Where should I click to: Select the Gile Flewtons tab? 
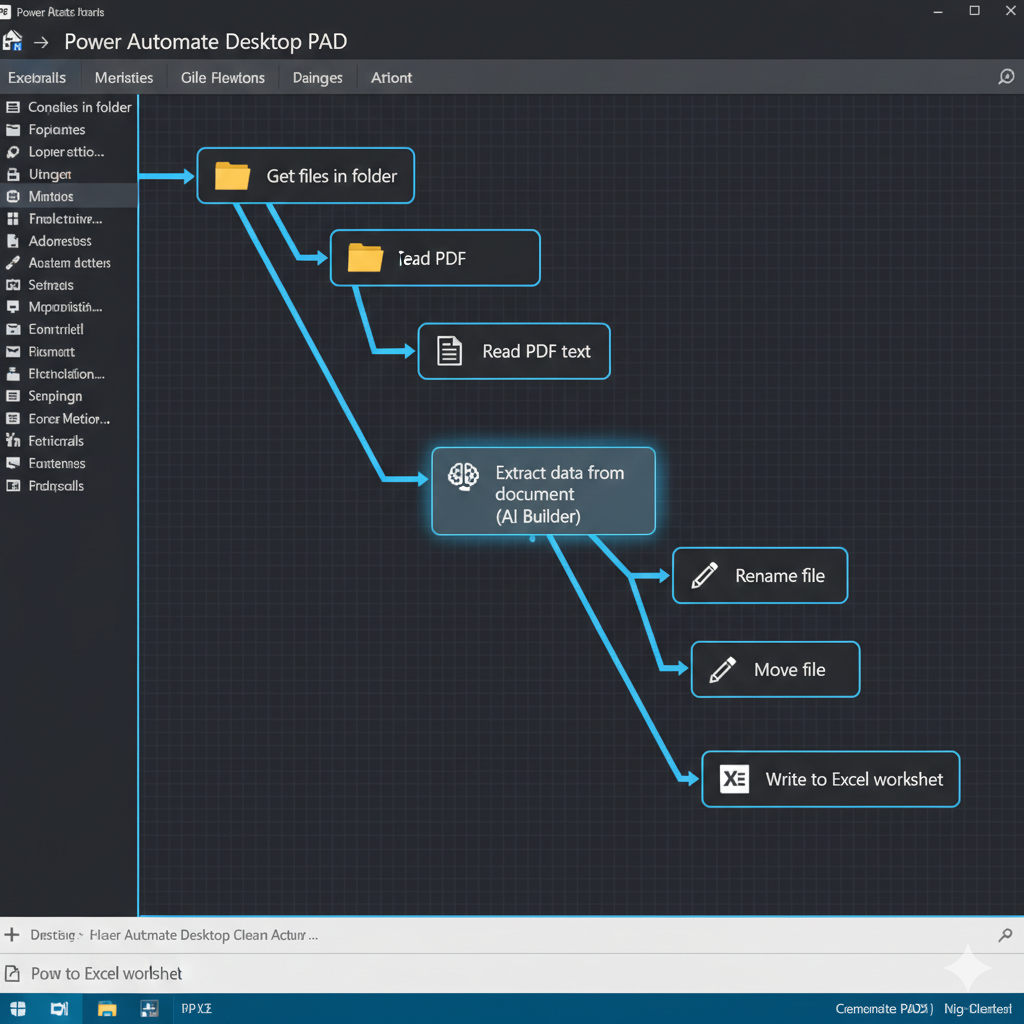click(223, 77)
